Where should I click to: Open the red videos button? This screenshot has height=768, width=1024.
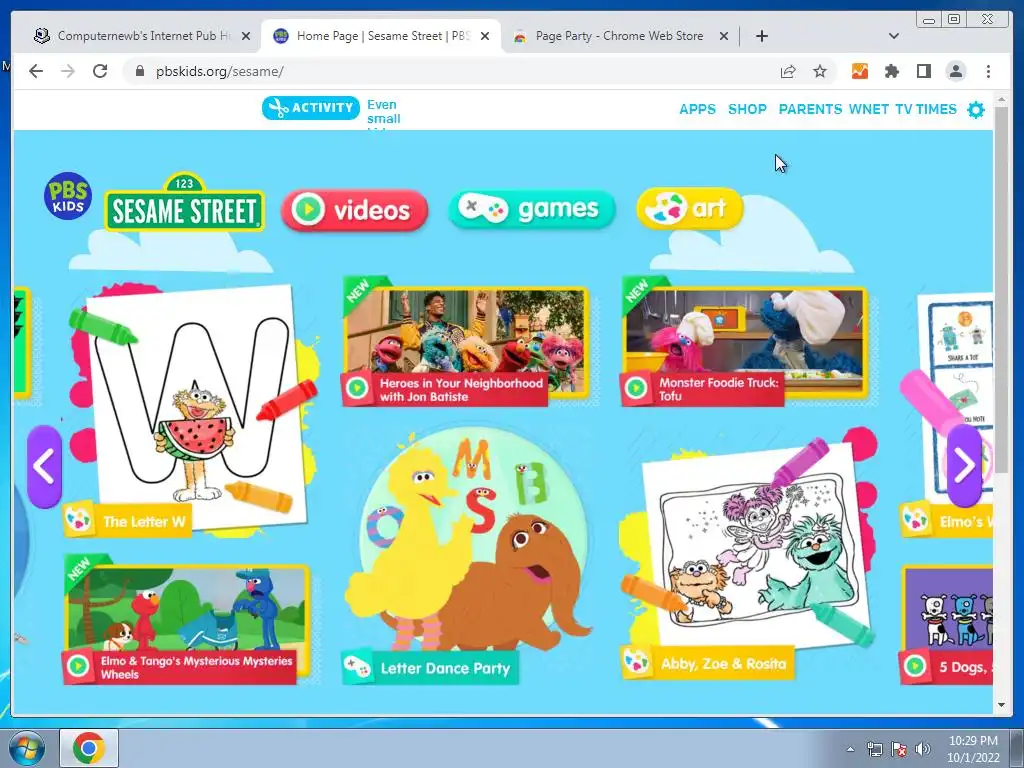[x=355, y=210]
